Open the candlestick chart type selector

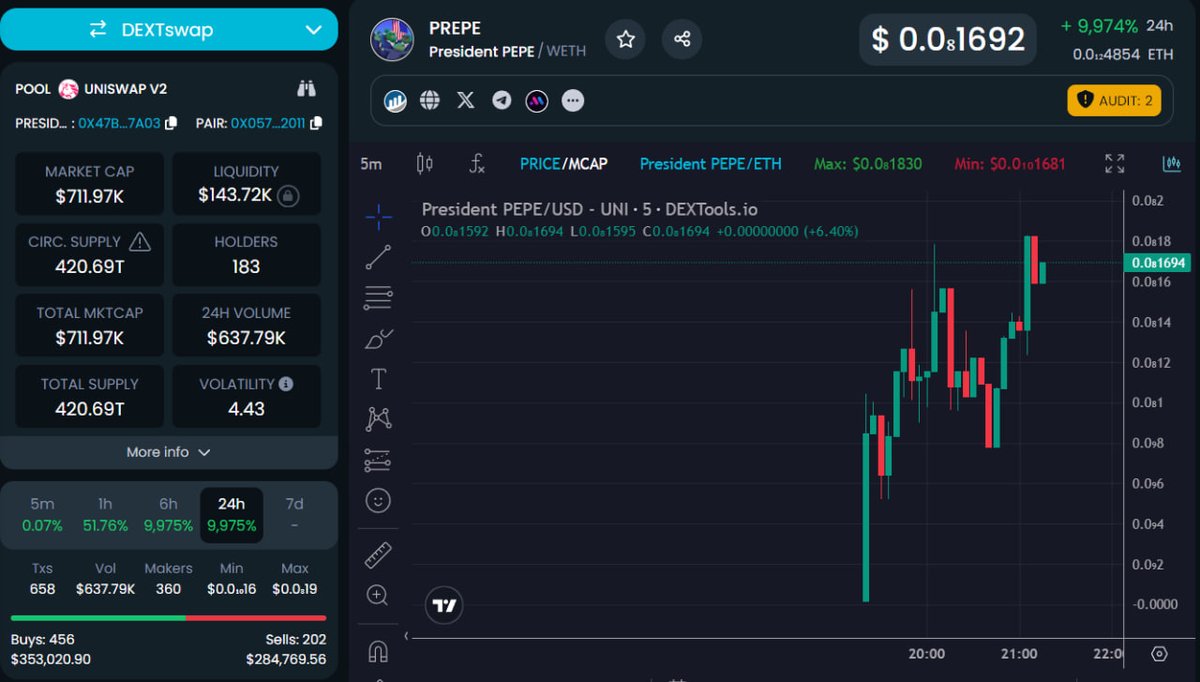425,164
